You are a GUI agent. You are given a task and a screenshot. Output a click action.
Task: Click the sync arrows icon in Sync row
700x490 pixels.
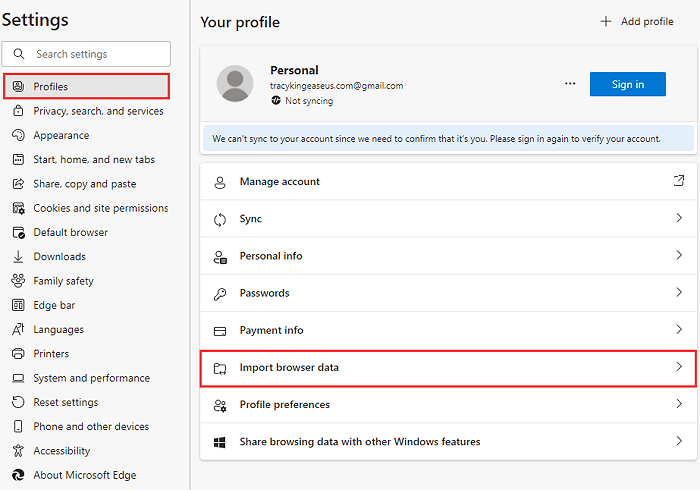220,219
